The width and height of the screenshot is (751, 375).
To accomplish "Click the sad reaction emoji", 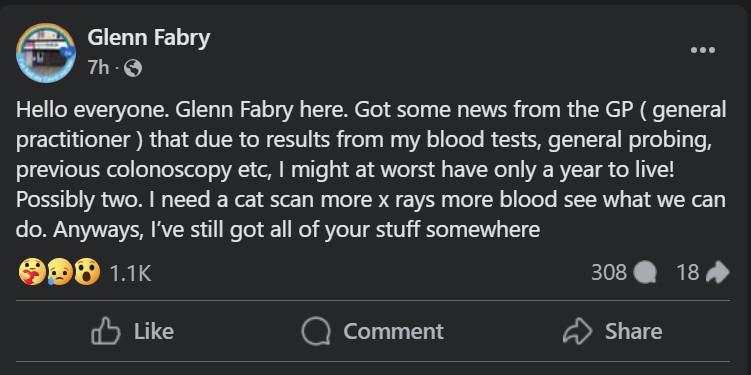I will coord(59,273).
